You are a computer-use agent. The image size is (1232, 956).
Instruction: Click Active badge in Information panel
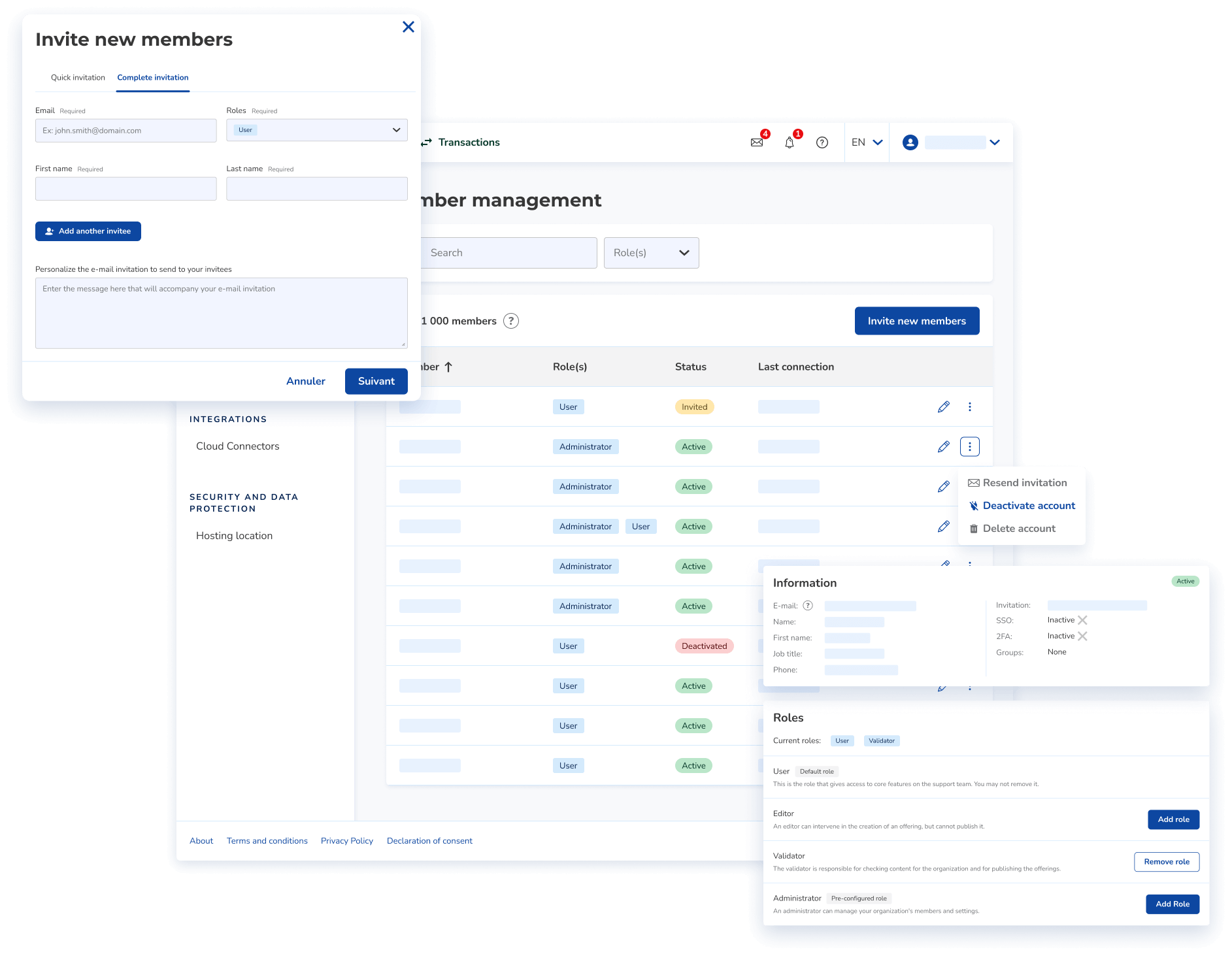click(1185, 582)
